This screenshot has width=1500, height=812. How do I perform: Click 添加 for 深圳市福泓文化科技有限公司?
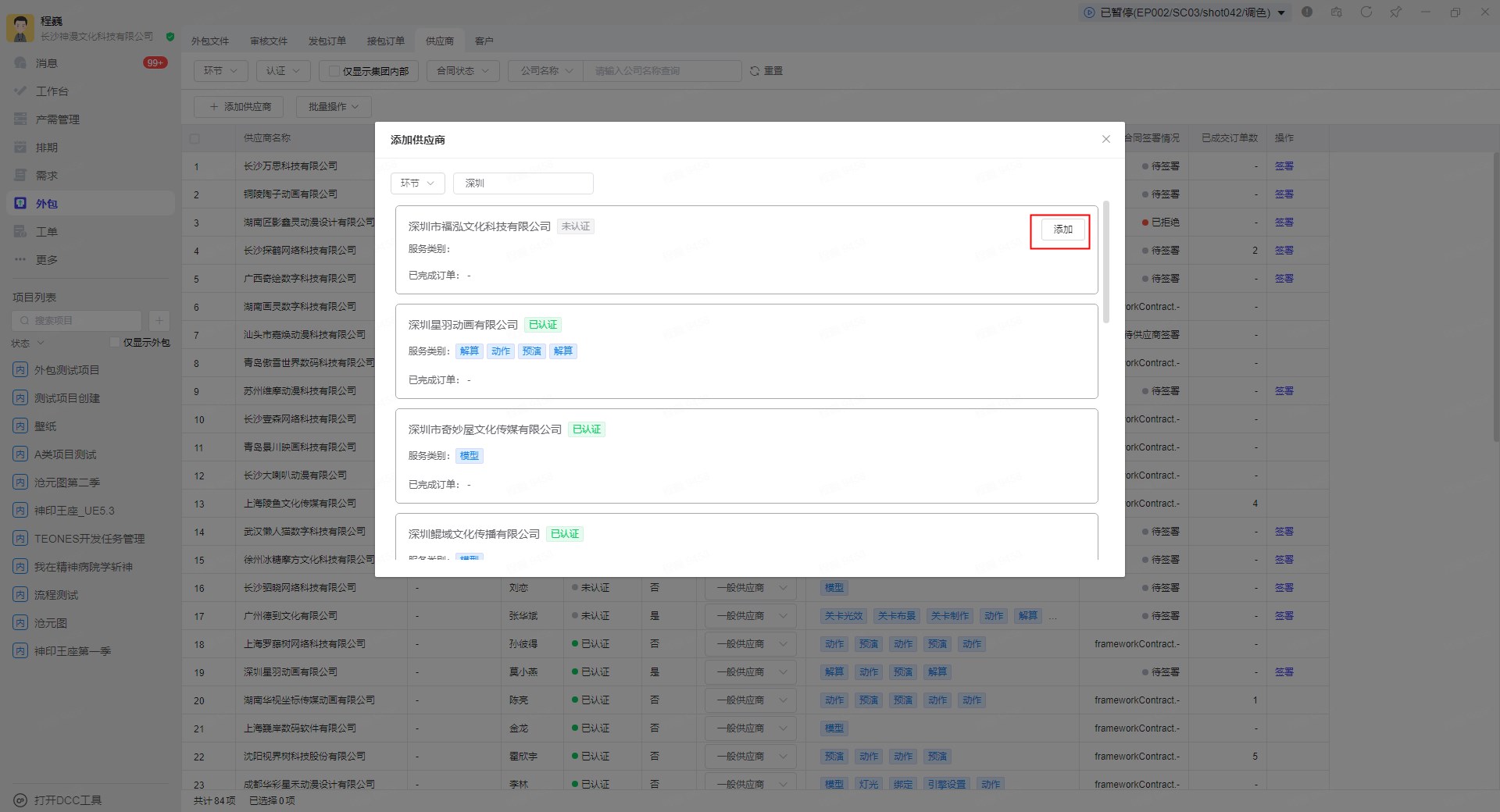point(1062,230)
